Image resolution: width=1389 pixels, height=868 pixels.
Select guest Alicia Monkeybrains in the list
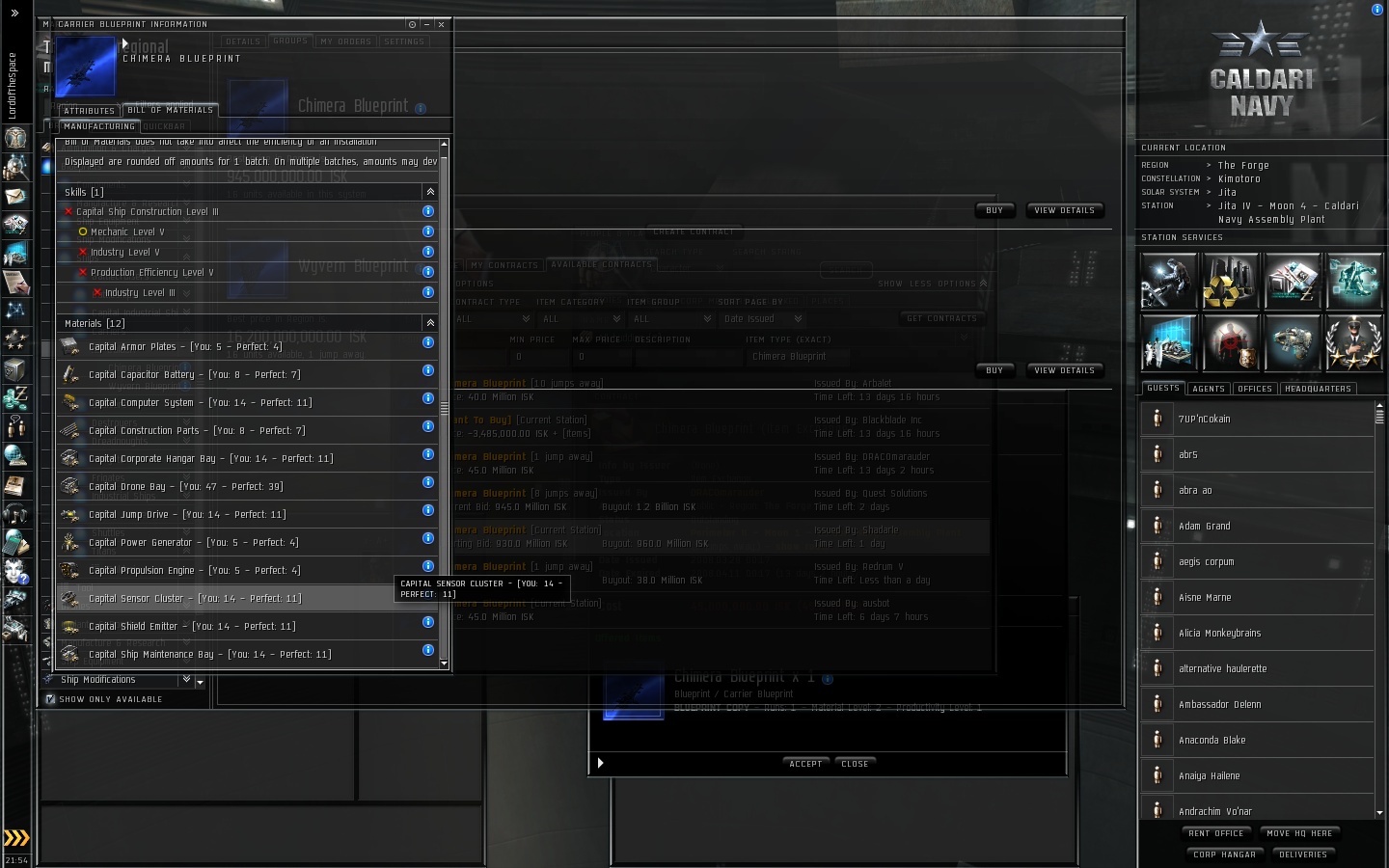[1258, 634]
